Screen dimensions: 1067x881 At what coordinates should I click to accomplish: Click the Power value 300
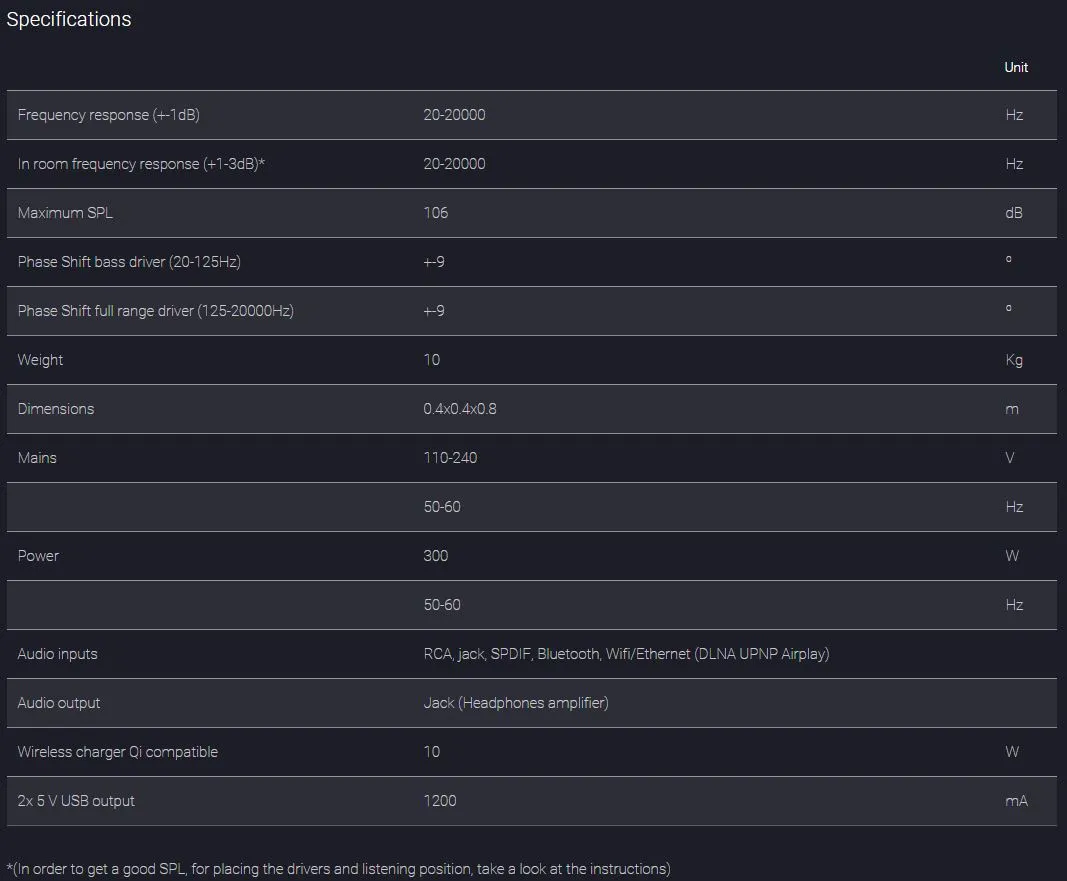(x=436, y=556)
